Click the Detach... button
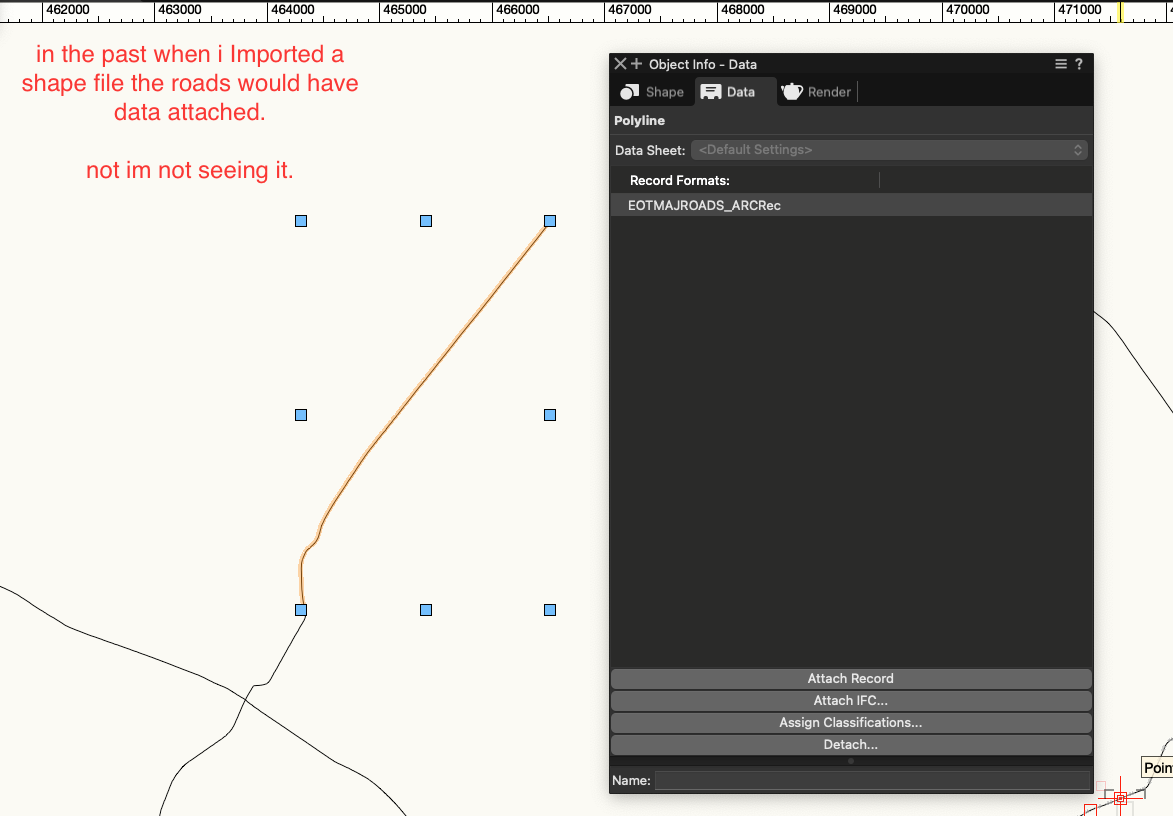The image size is (1173, 816). (850, 745)
